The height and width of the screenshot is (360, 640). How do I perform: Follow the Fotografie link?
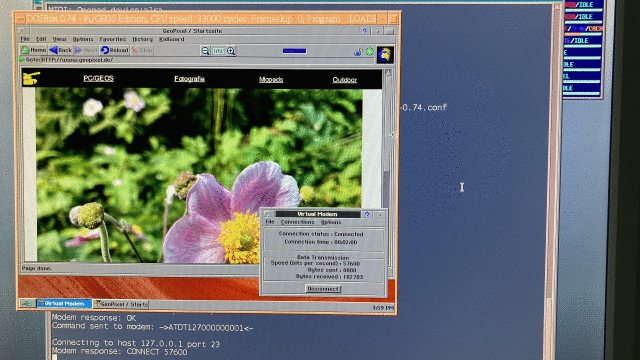[189, 79]
